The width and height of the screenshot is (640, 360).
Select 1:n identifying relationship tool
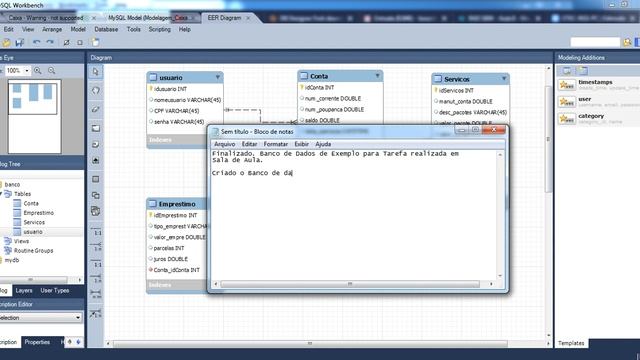[96, 278]
